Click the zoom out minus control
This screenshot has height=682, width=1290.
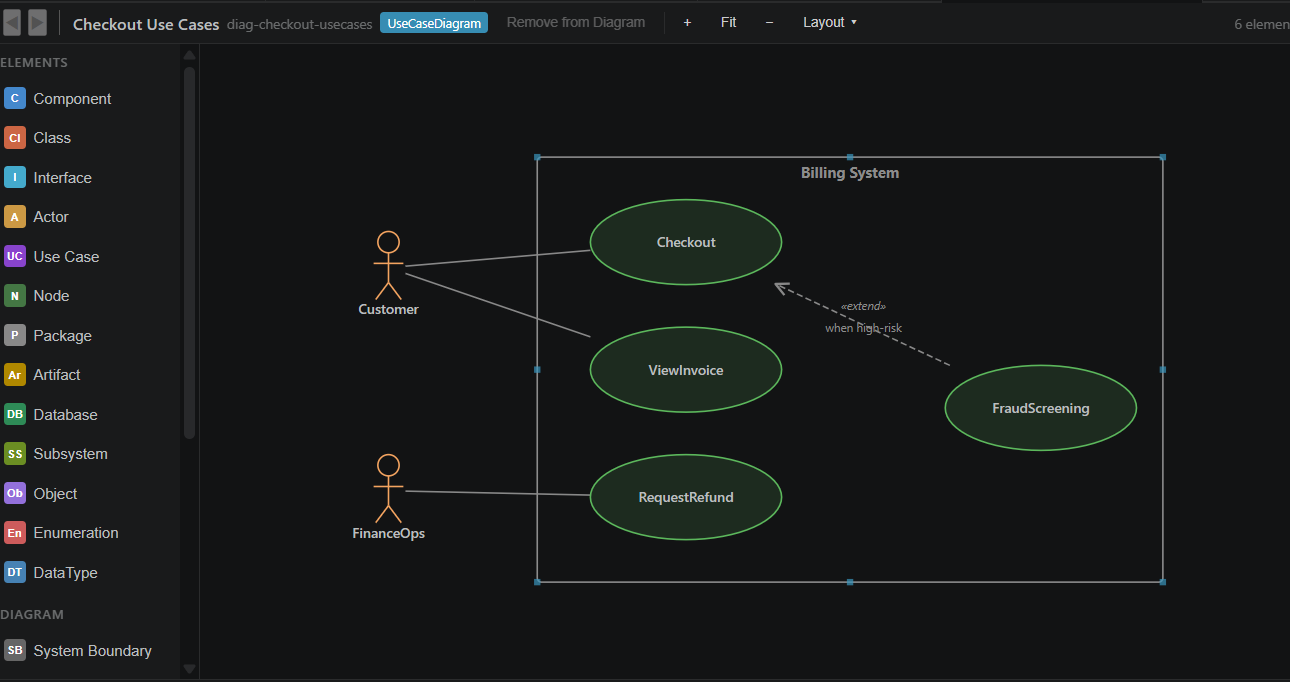click(768, 21)
